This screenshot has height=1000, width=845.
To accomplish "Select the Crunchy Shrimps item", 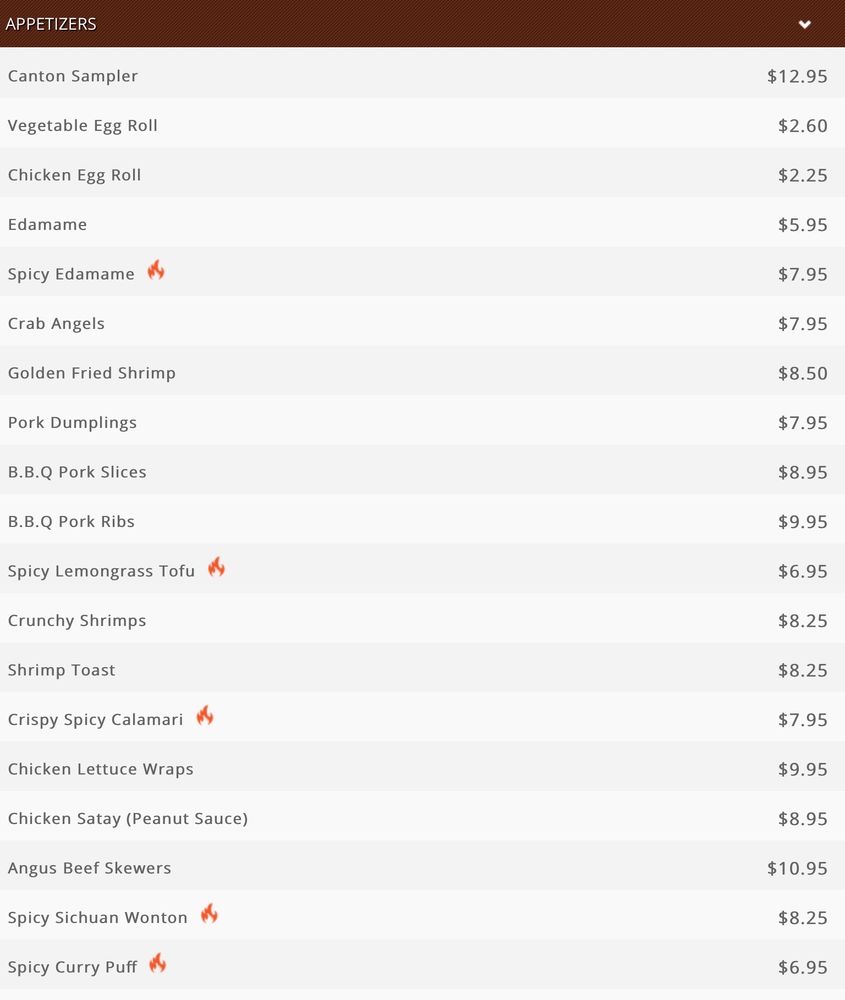I will coord(422,620).
